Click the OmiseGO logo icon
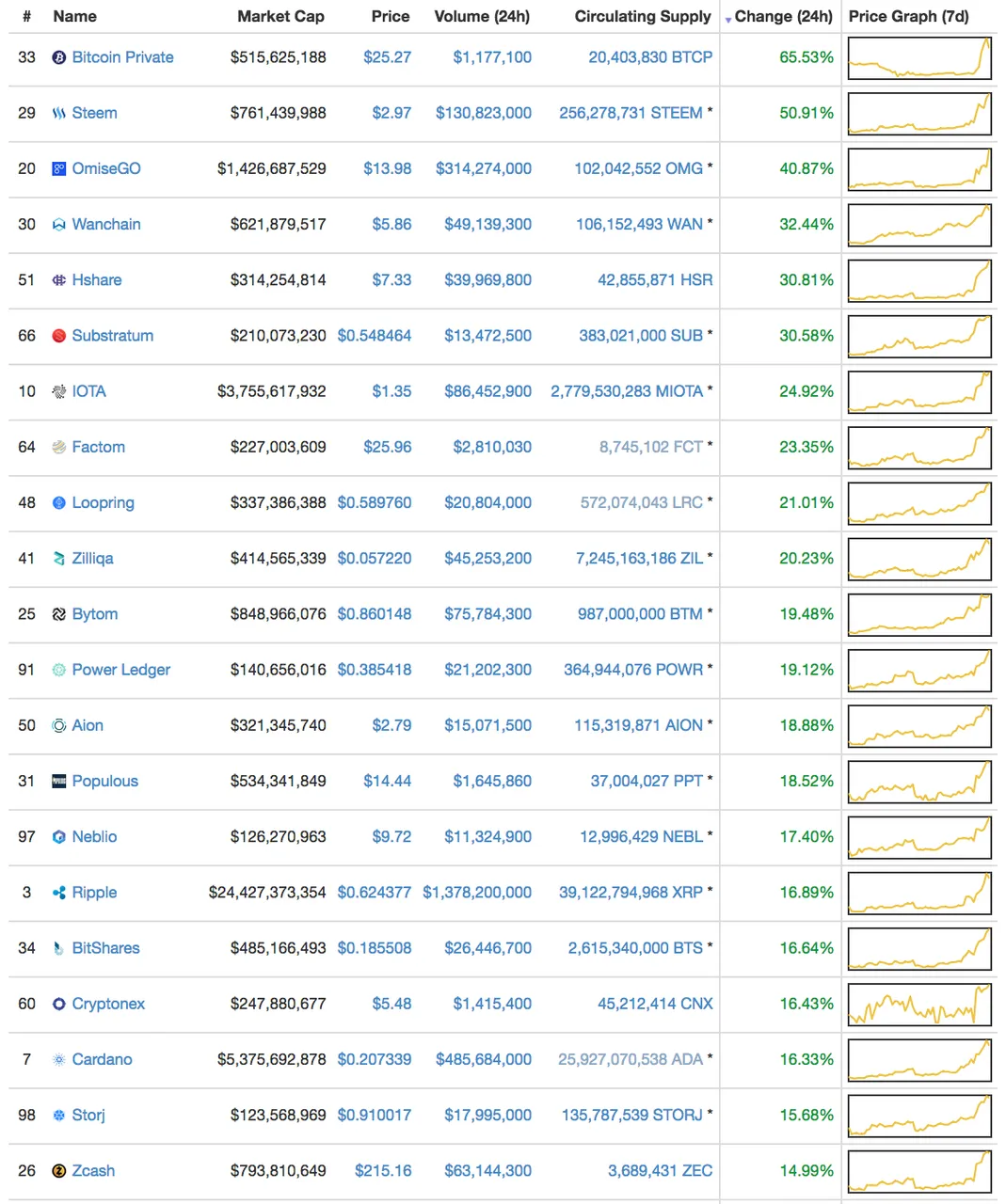Screen dimensions: 1006x1204 (59, 168)
